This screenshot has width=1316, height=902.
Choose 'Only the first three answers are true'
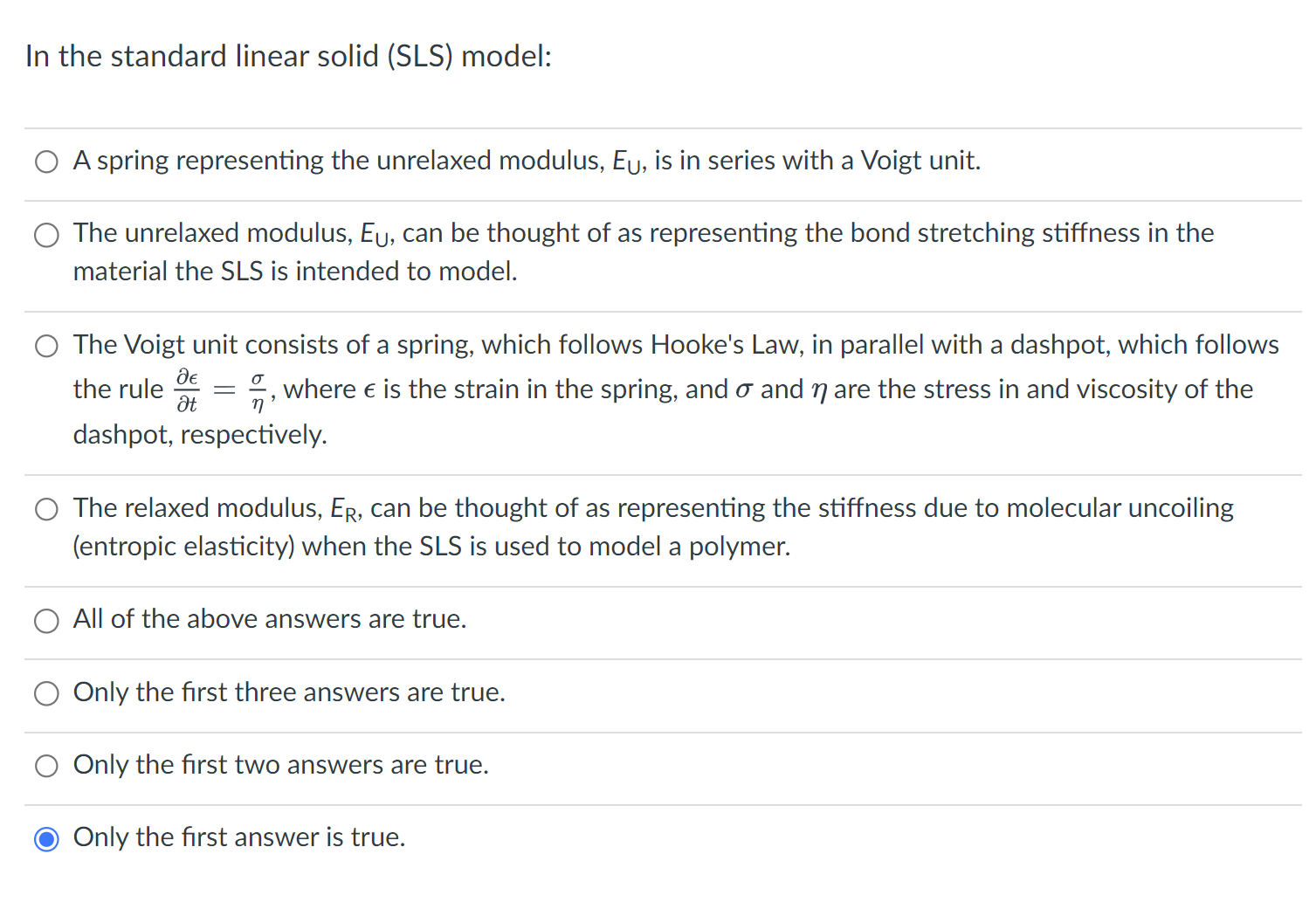pyautogui.click(x=46, y=693)
